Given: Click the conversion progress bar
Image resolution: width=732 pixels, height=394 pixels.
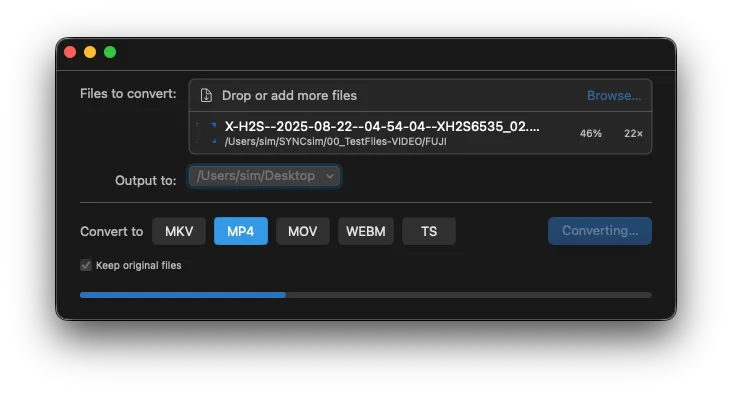Looking at the screenshot, I should tap(366, 295).
